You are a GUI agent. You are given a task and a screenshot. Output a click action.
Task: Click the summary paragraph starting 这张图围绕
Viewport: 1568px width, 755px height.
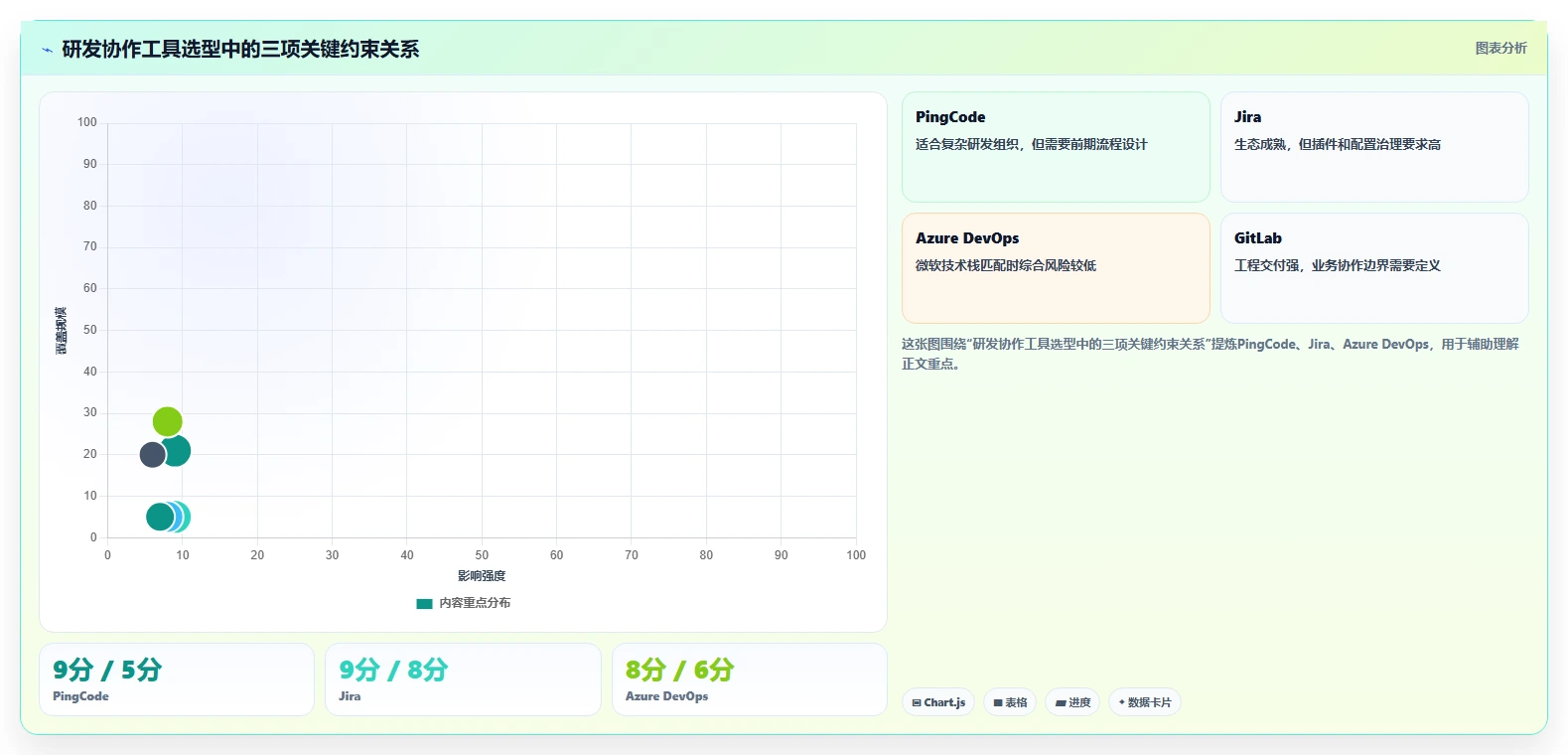click(1211, 354)
